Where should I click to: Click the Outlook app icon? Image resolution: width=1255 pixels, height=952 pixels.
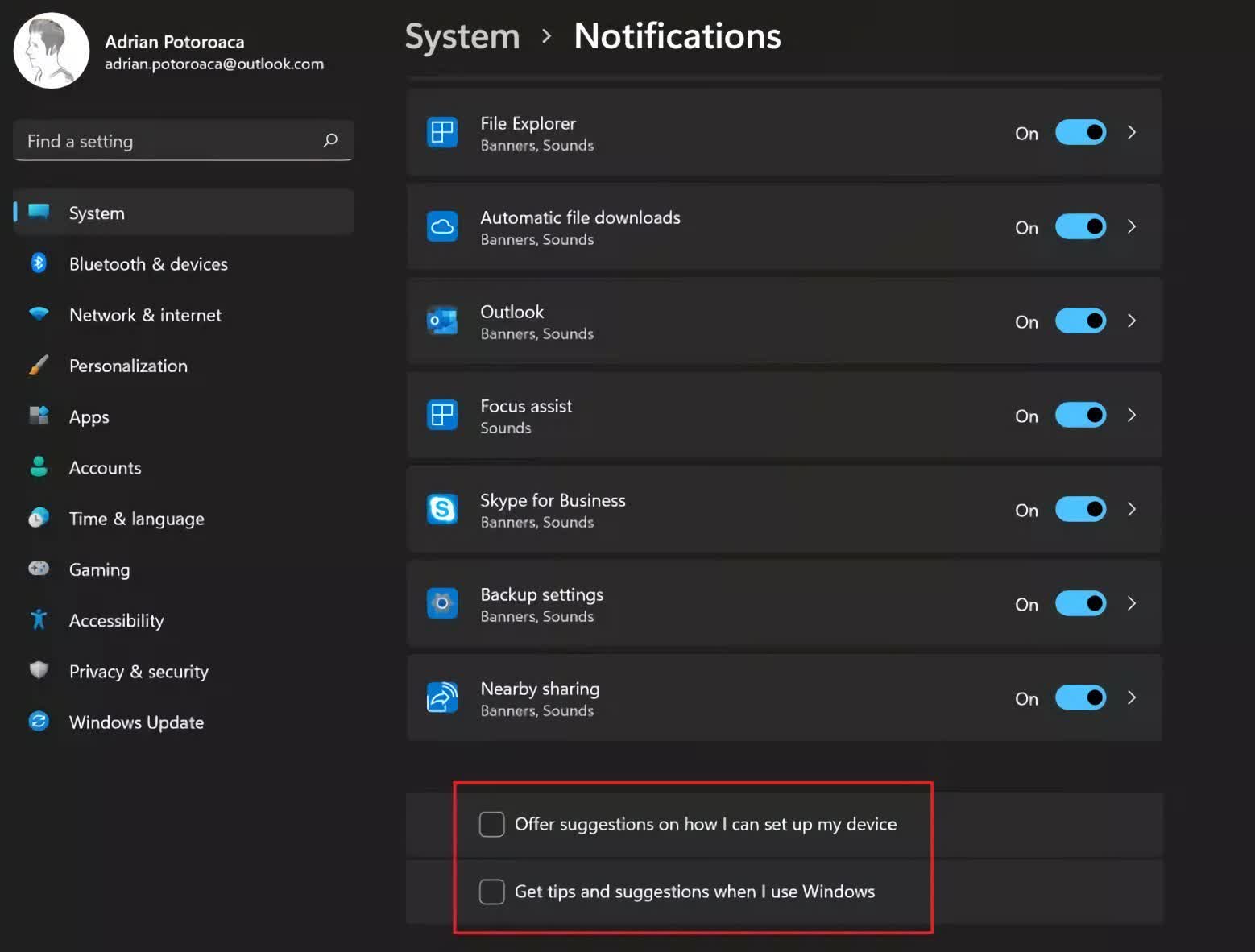pyautogui.click(x=442, y=321)
